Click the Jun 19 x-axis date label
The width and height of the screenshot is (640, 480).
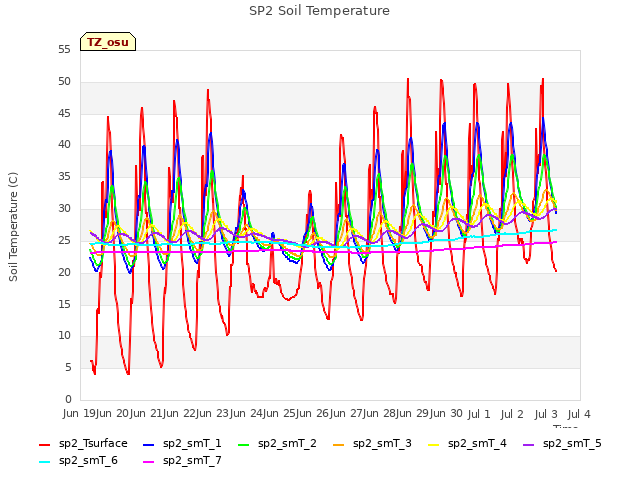coord(79,414)
